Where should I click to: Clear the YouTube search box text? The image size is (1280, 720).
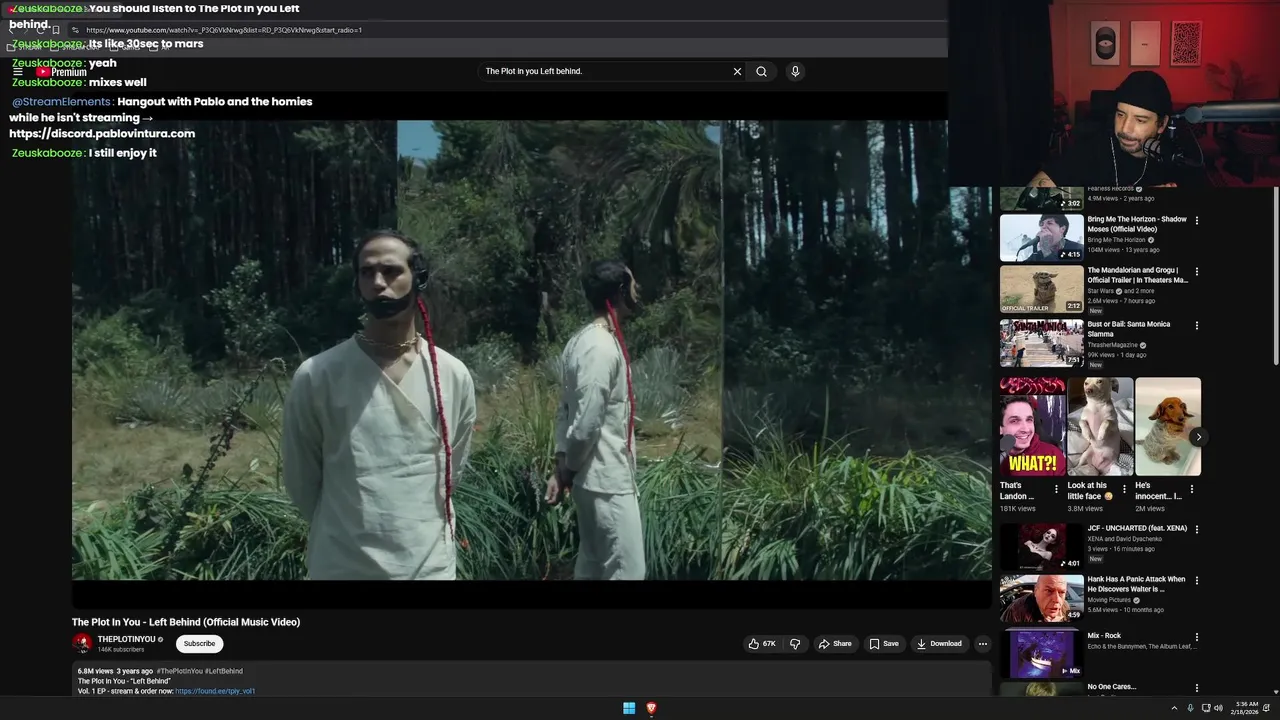[x=737, y=71]
